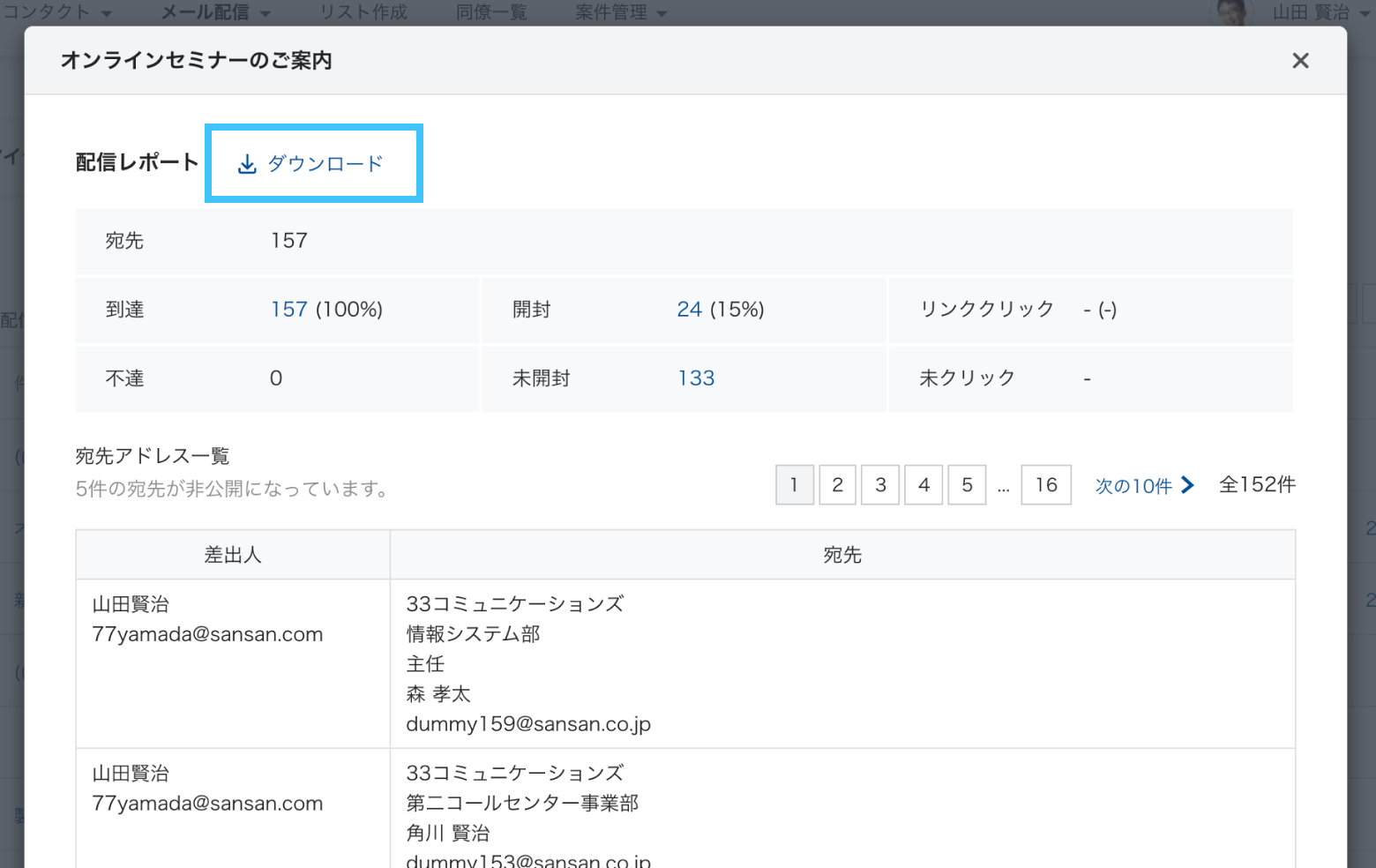Click the 宛先アドレス一覧 heading
The width and height of the screenshot is (1376, 868).
pos(153,456)
